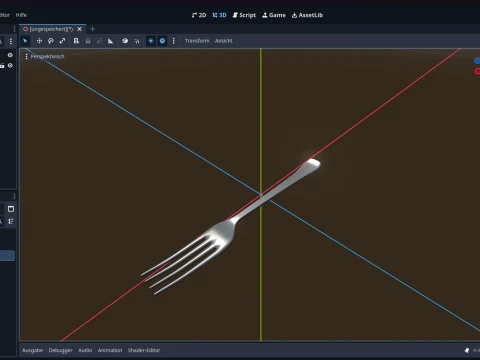Screen dimensions: 480x360
Task: Open the Transform menu
Action: (x=197, y=41)
